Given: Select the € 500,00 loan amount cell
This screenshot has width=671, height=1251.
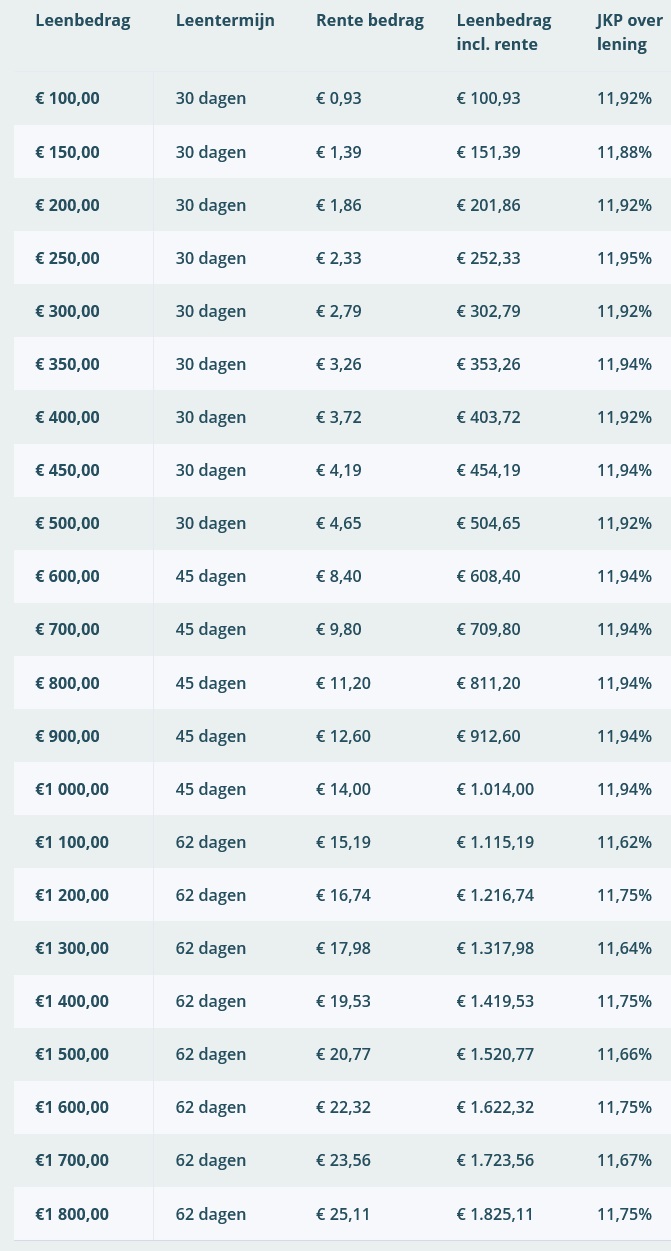Looking at the screenshot, I should pyautogui.click(x=68, y=523).
